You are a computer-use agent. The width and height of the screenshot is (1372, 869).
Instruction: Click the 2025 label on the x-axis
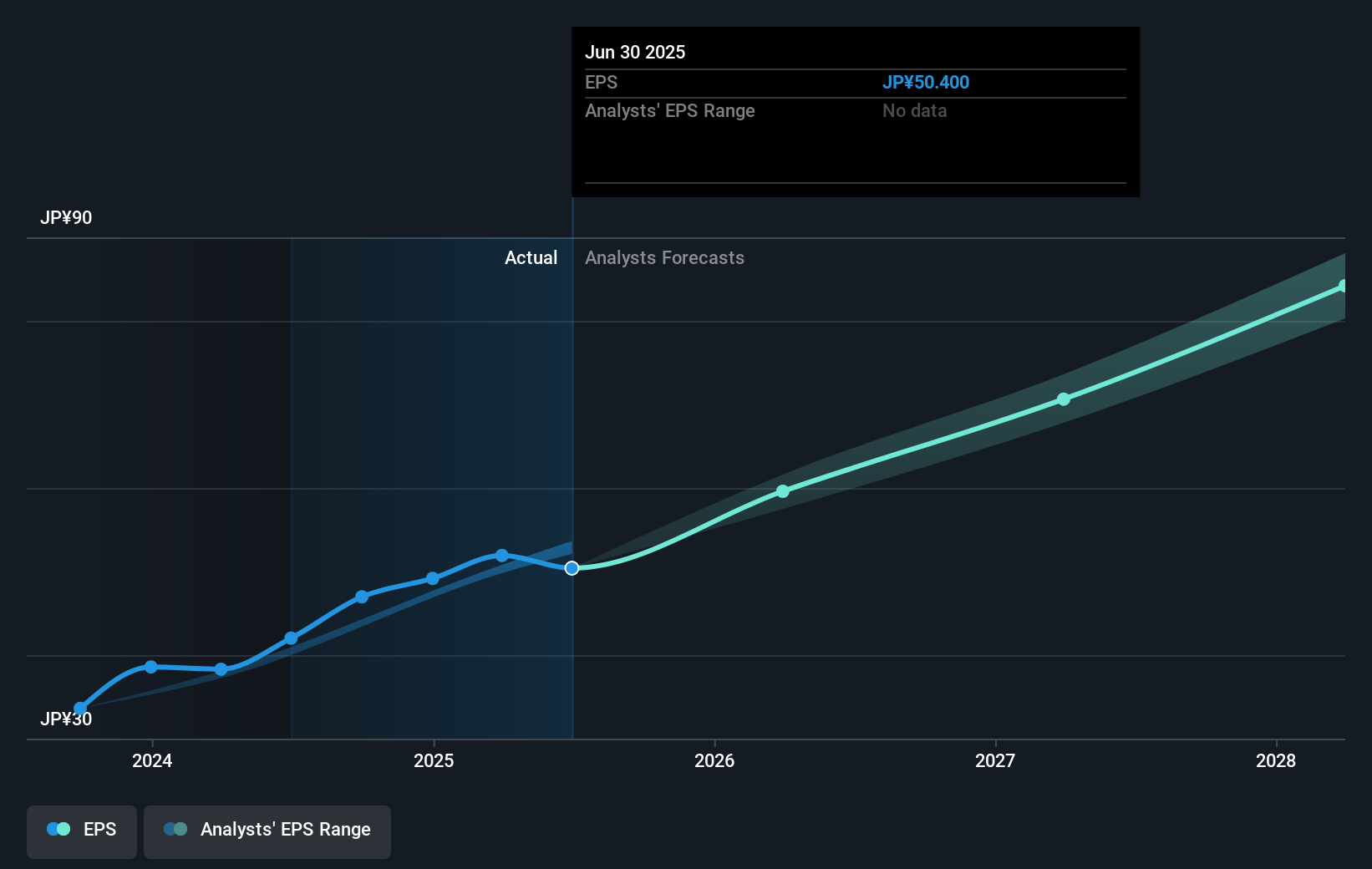tap(433, 761)
